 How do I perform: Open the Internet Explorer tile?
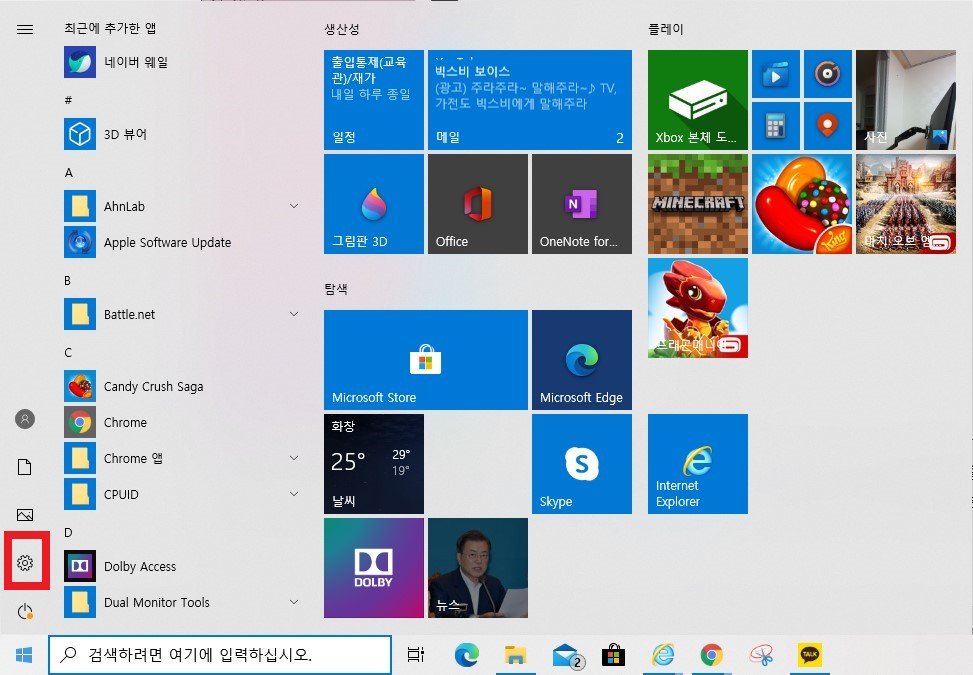697,464
